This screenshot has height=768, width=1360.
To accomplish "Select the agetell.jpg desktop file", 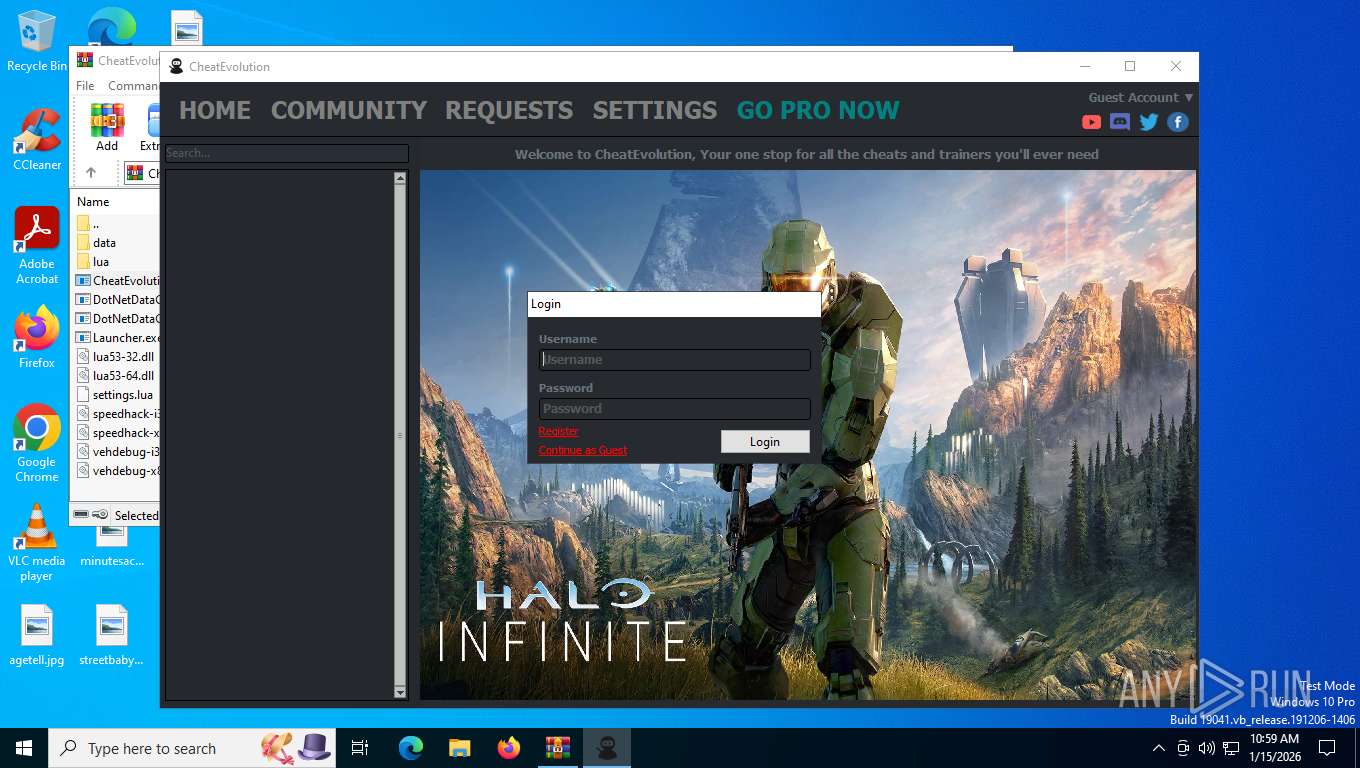I will pyautogui.click(x=37, y=636).
